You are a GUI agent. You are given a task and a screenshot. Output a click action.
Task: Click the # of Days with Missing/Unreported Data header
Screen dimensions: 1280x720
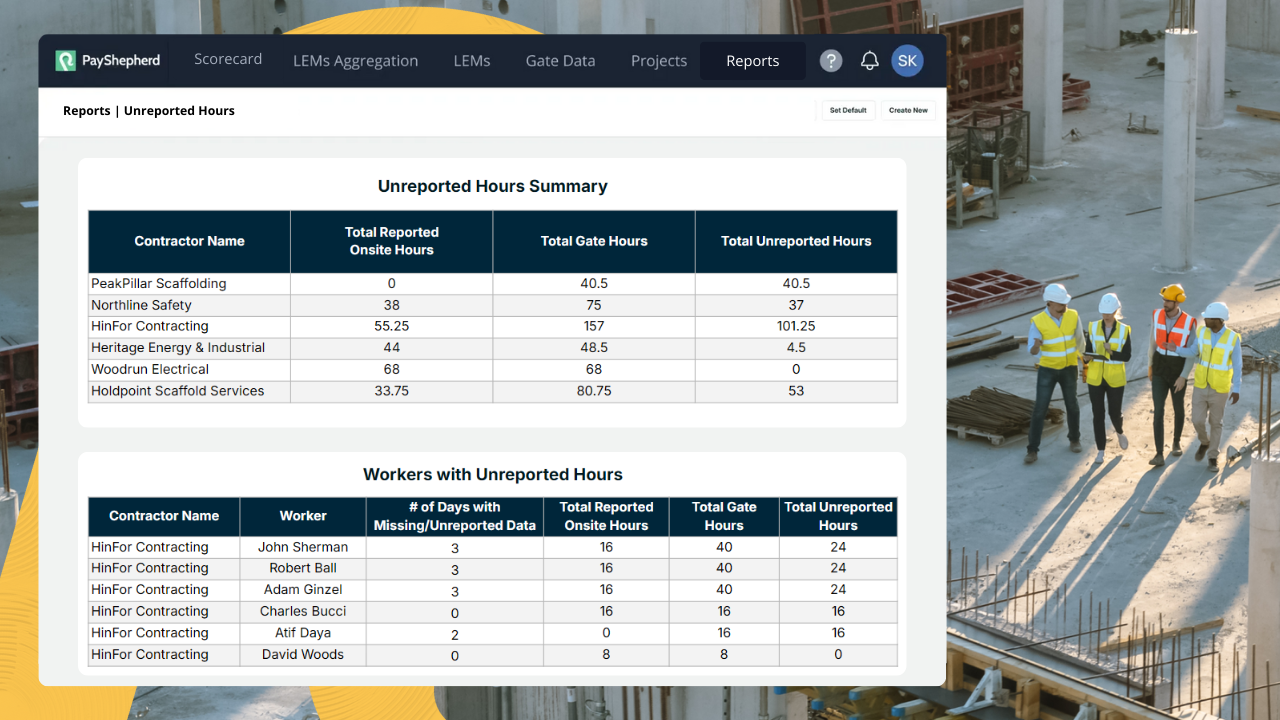[455, 516]
